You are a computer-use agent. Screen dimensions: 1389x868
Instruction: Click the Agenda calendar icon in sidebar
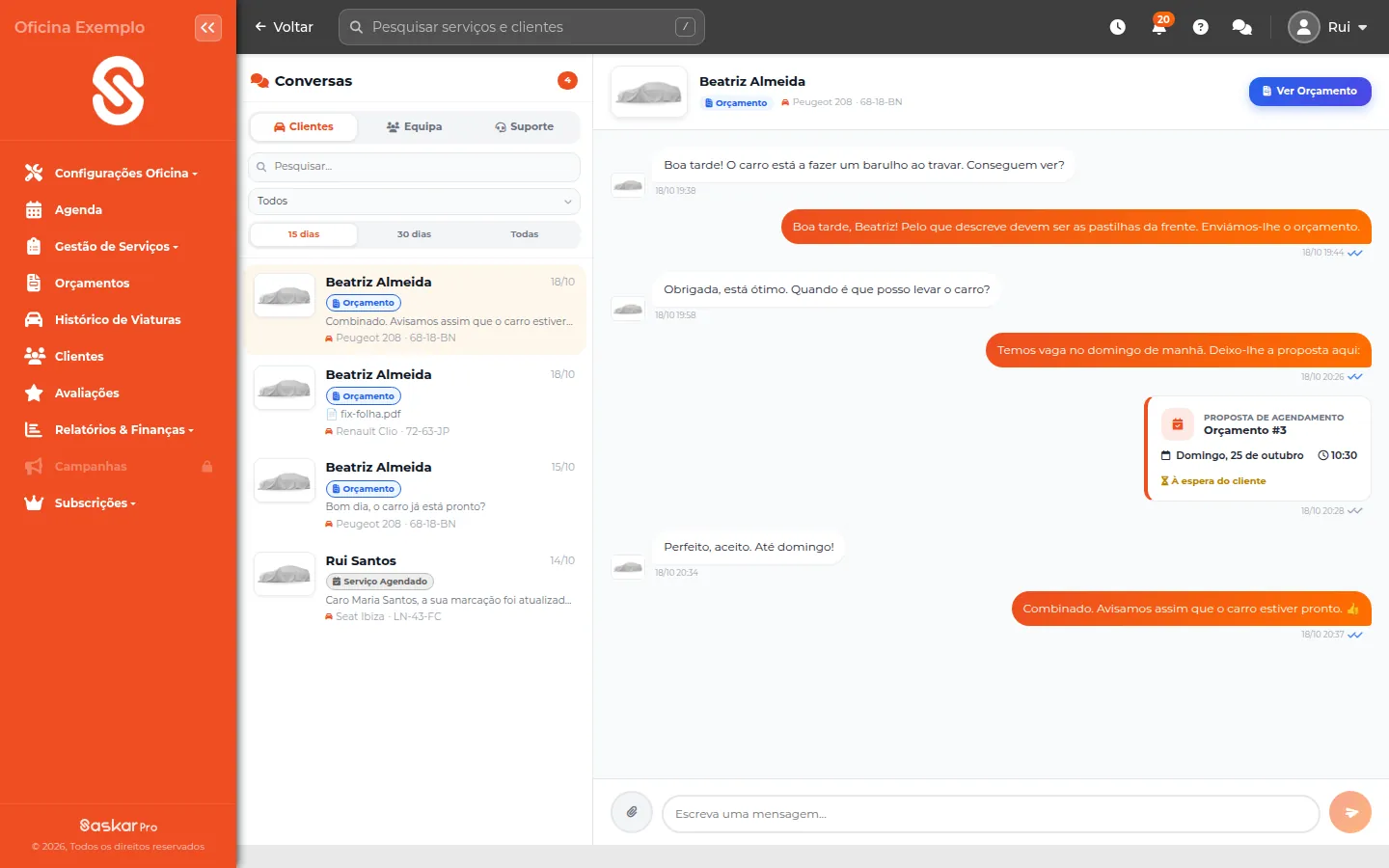tap(34, 209)
